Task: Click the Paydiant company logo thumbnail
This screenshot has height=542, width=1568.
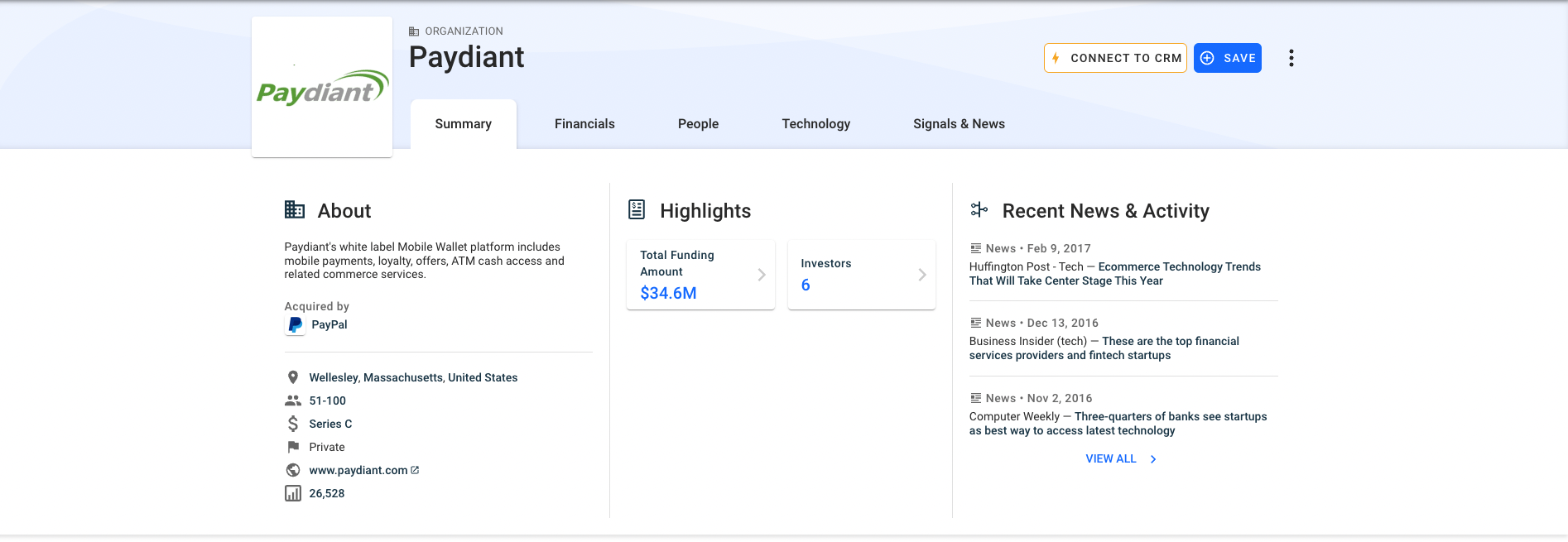Action: 322,87
